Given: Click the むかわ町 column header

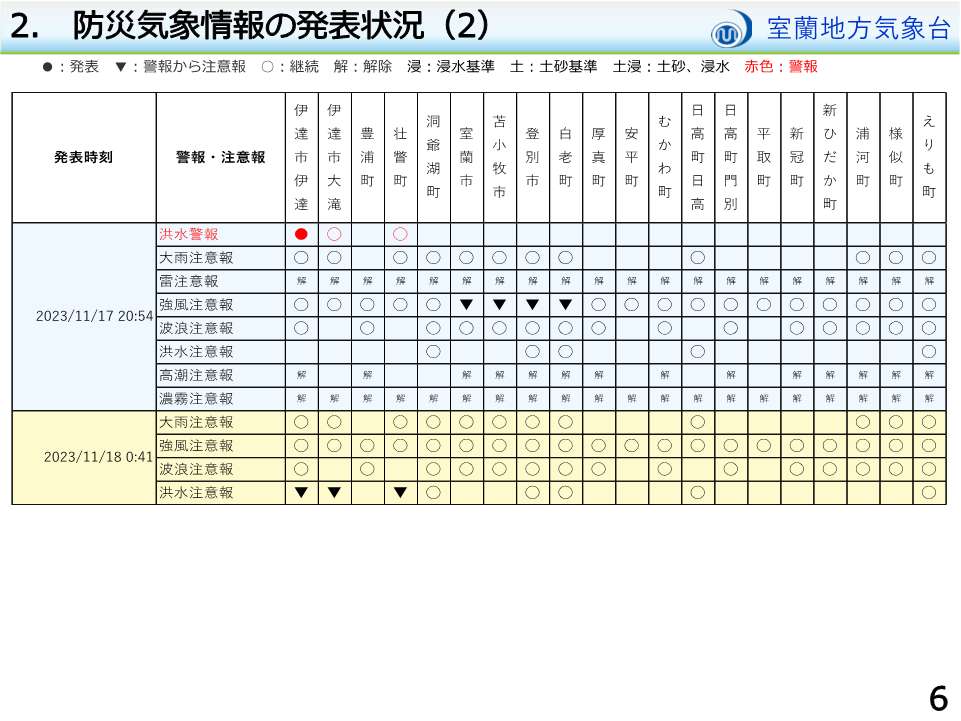Looking at the screenshot, I should 665,157.
